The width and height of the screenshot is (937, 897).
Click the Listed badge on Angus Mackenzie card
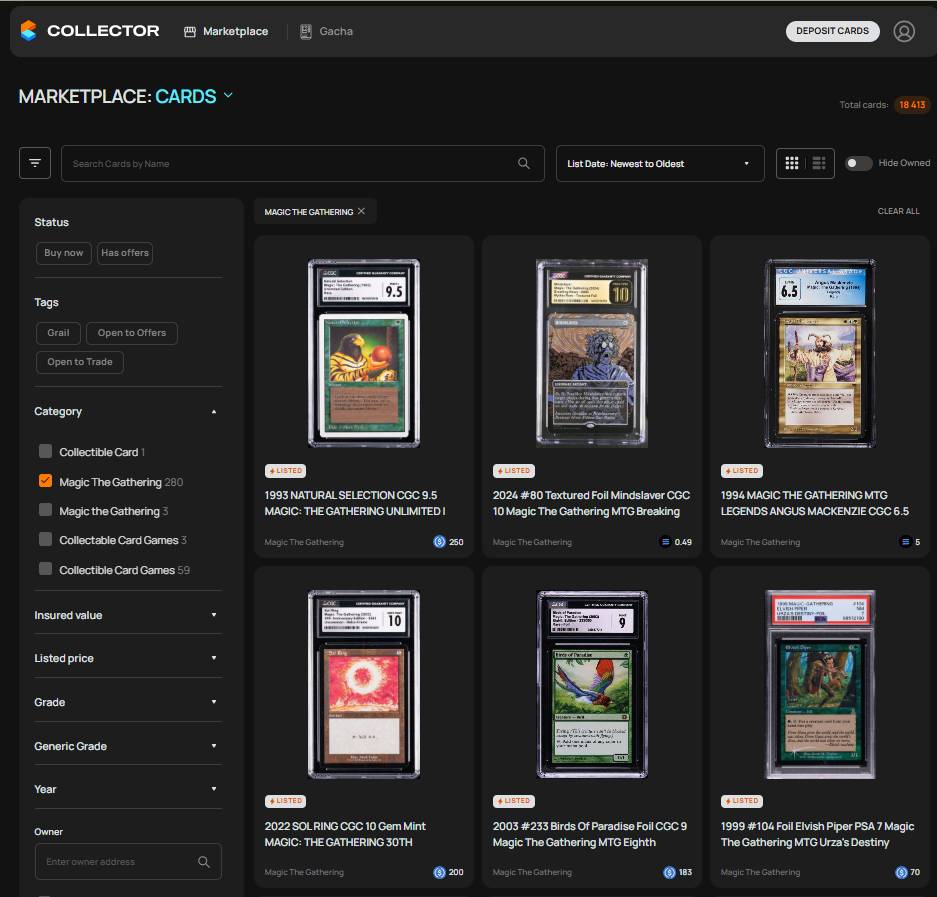pos(742,470)
